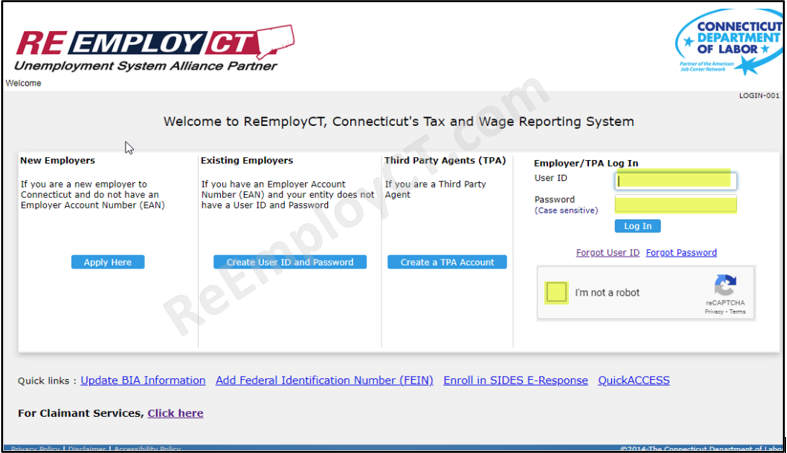Click the Welcome breadcrumb text

[x=23, y=83]
